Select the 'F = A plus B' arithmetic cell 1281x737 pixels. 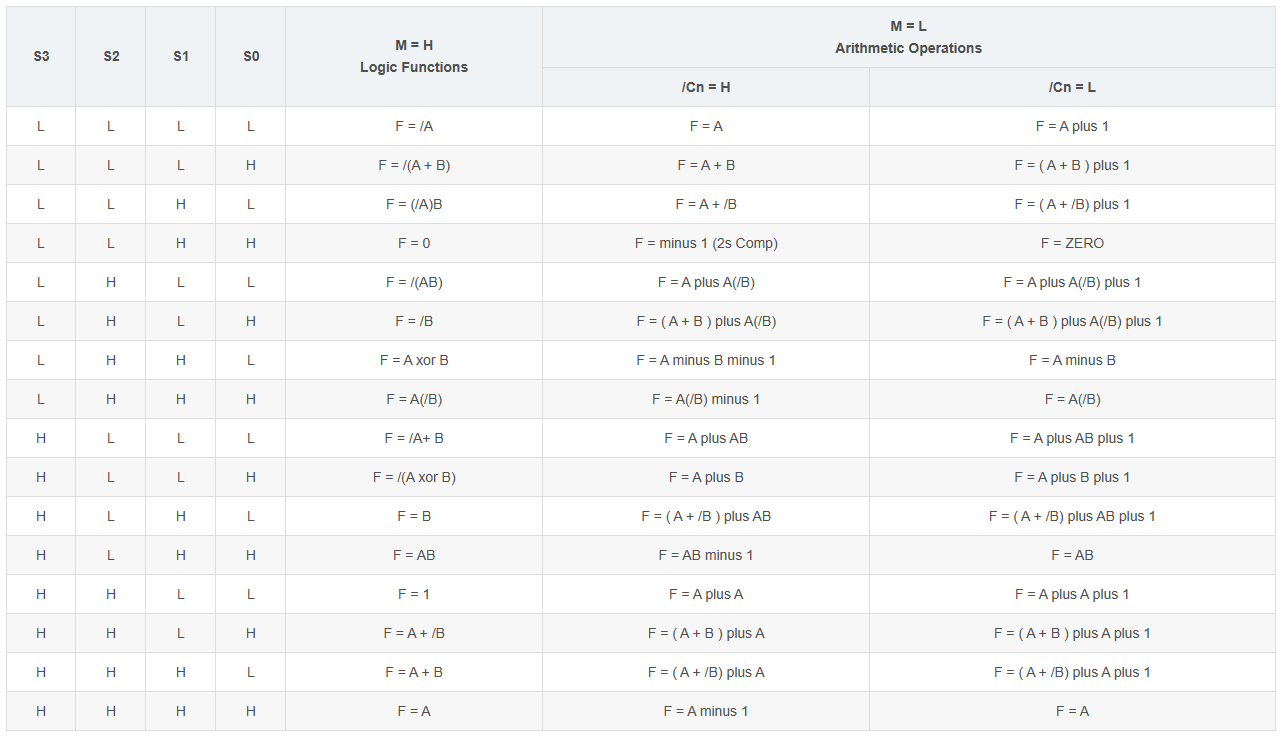pos(706,477)
